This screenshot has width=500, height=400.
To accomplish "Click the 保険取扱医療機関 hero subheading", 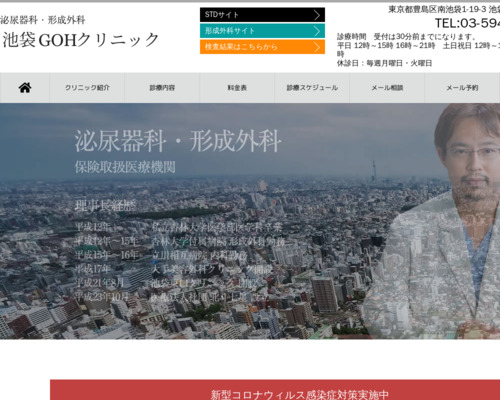I will tap(125, 167).
